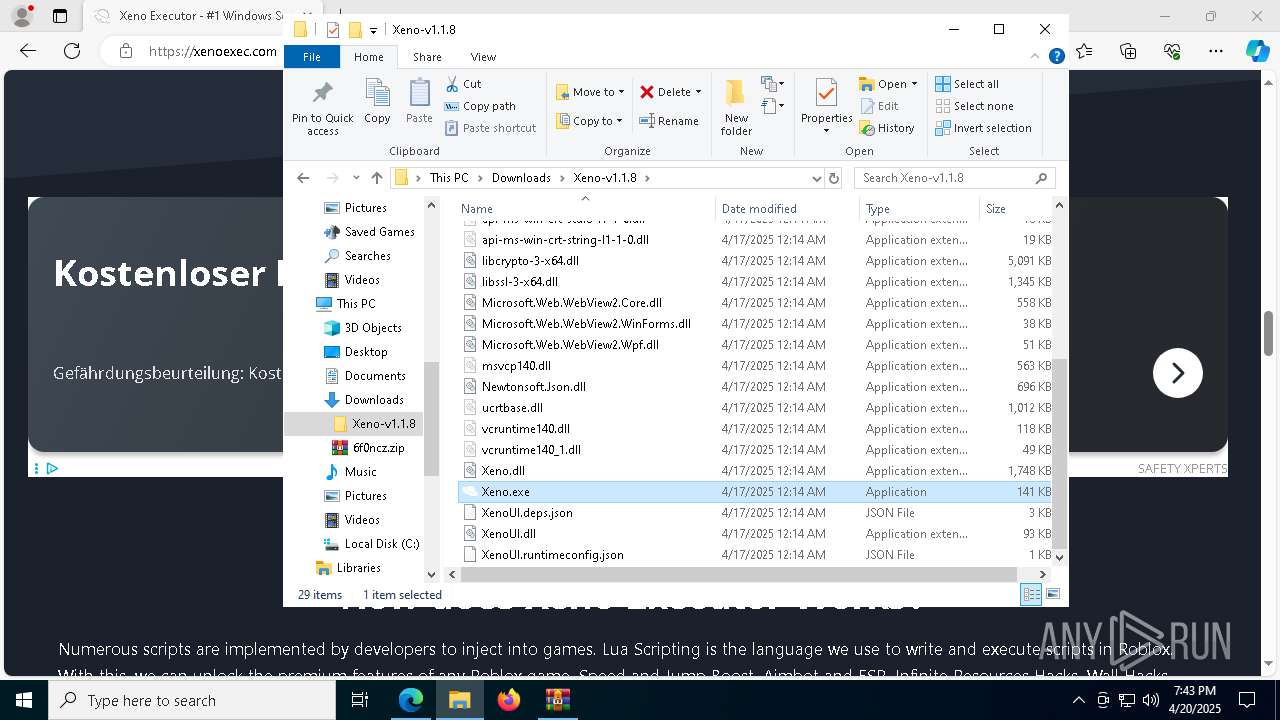The width and height of the screenshot is (1280, 720).
Task: Select libcrypto-3-x64.dll file
Action: 530,261
